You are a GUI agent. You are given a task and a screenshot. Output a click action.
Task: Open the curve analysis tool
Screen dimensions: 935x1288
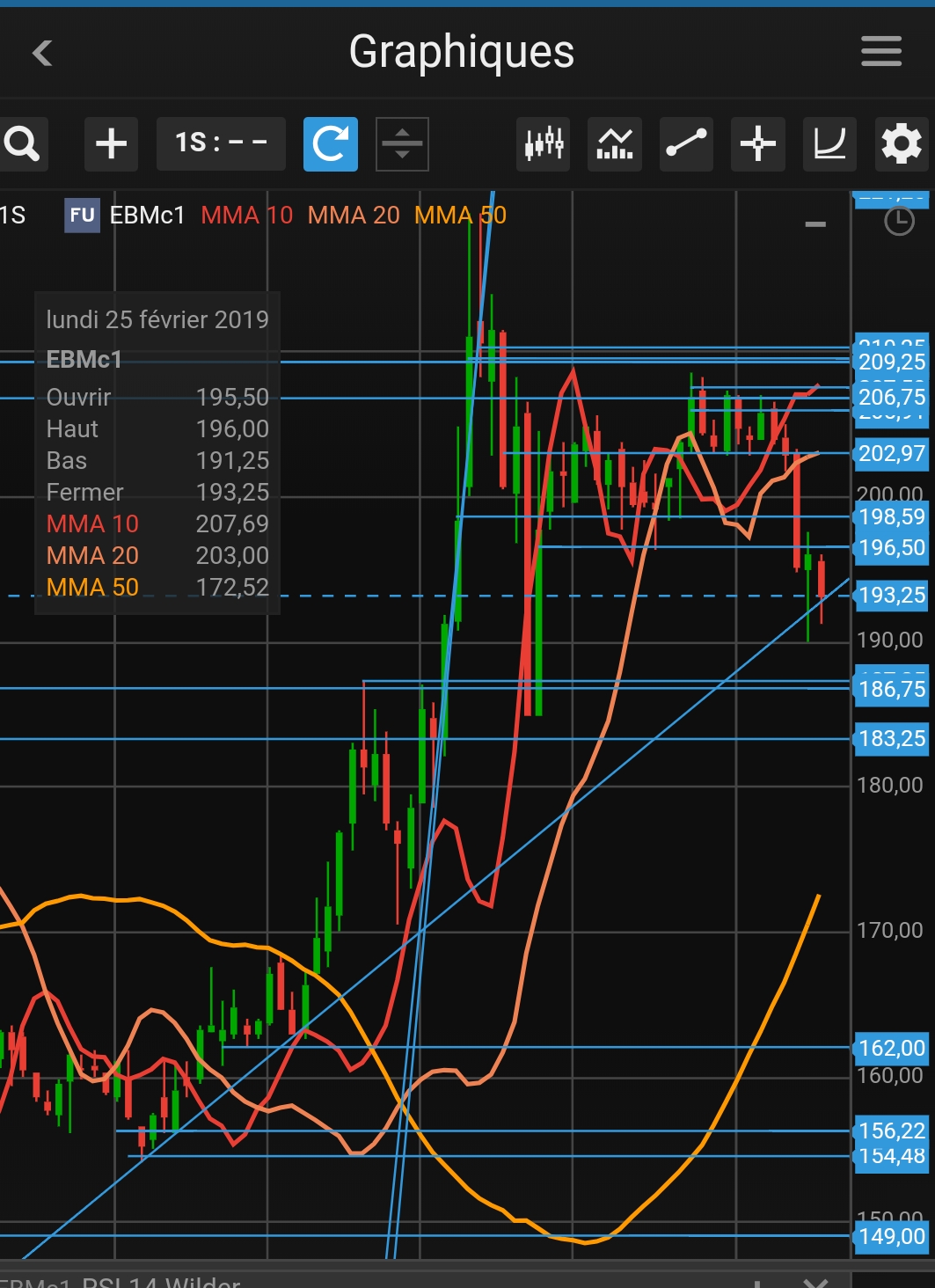829,143
